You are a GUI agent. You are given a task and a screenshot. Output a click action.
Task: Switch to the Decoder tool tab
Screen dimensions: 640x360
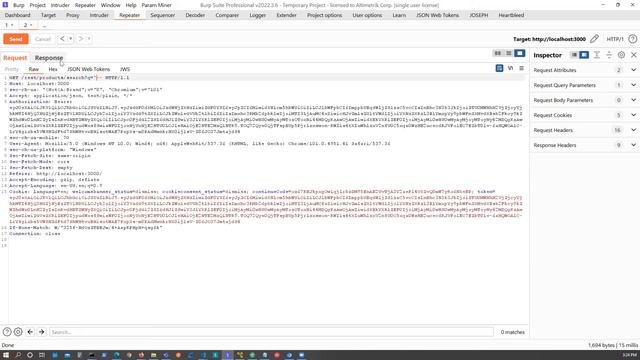point(195,15)
